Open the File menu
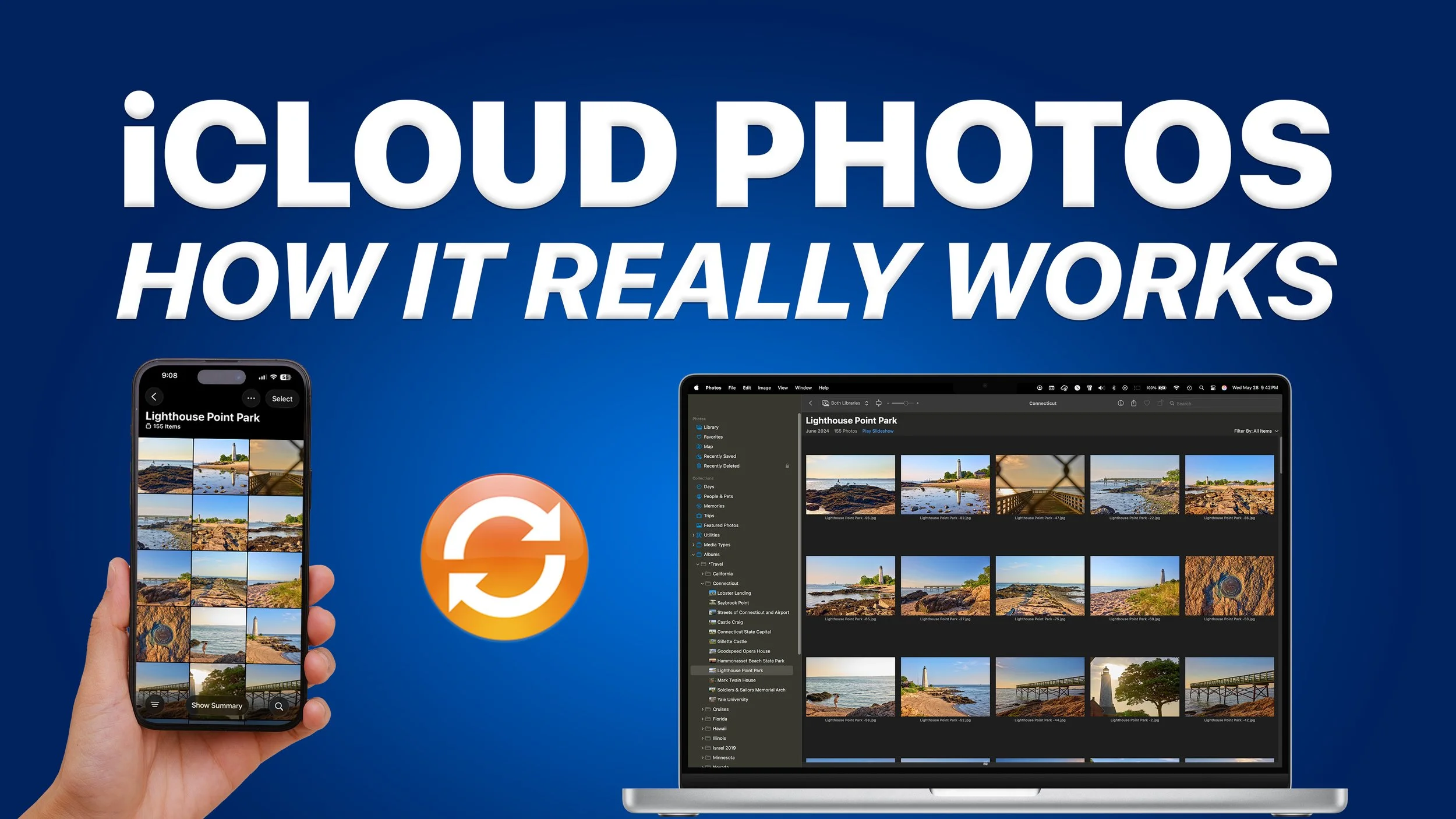1456x819 pixels. coord(732,388)
